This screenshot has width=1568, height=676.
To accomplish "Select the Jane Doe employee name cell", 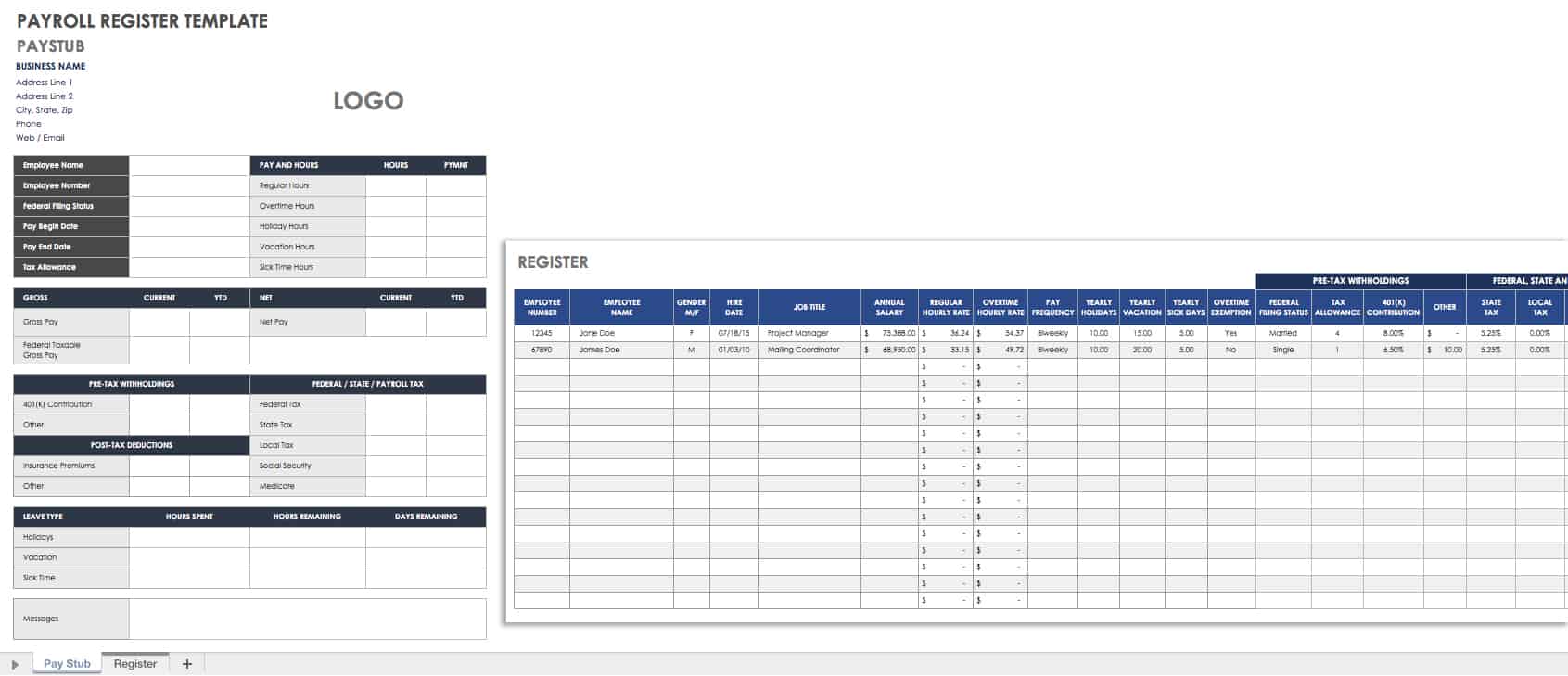I will coord(621,333).
